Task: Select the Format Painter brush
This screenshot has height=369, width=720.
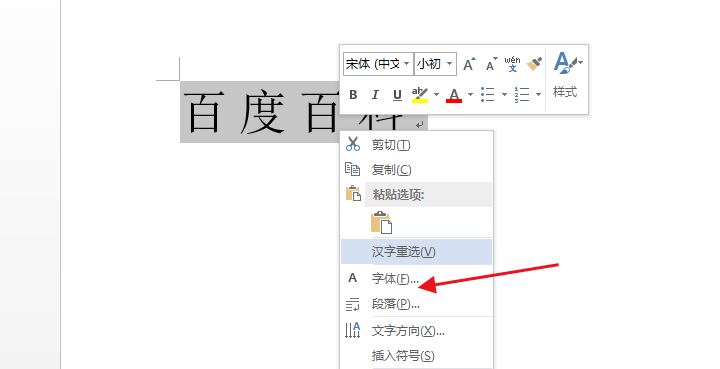Action: pyautogui.click(x=534, y=64)
